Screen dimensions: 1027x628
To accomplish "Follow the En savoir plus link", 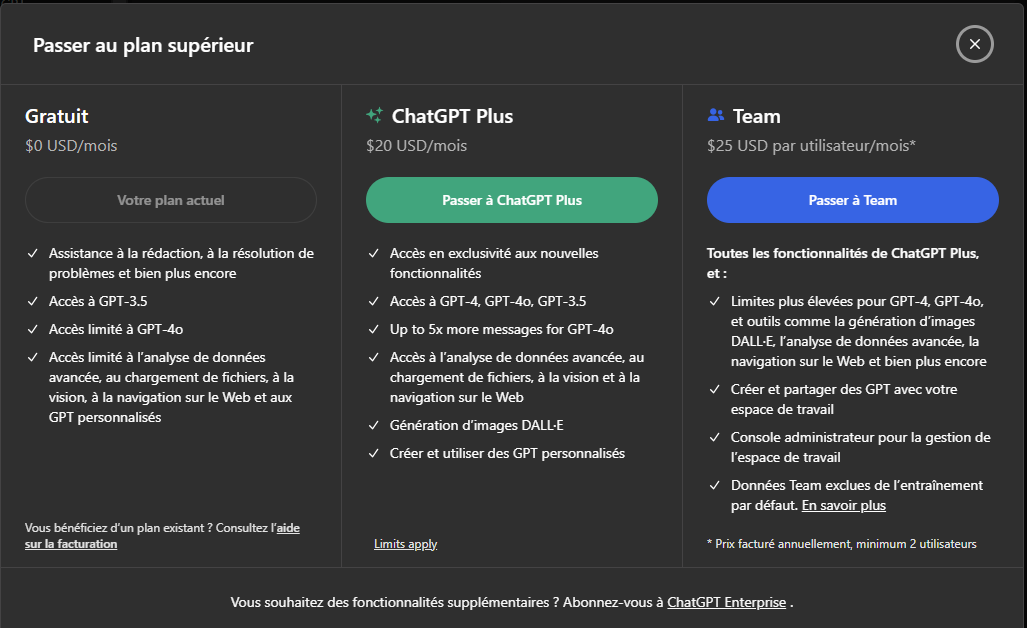I will pos(843,506).
